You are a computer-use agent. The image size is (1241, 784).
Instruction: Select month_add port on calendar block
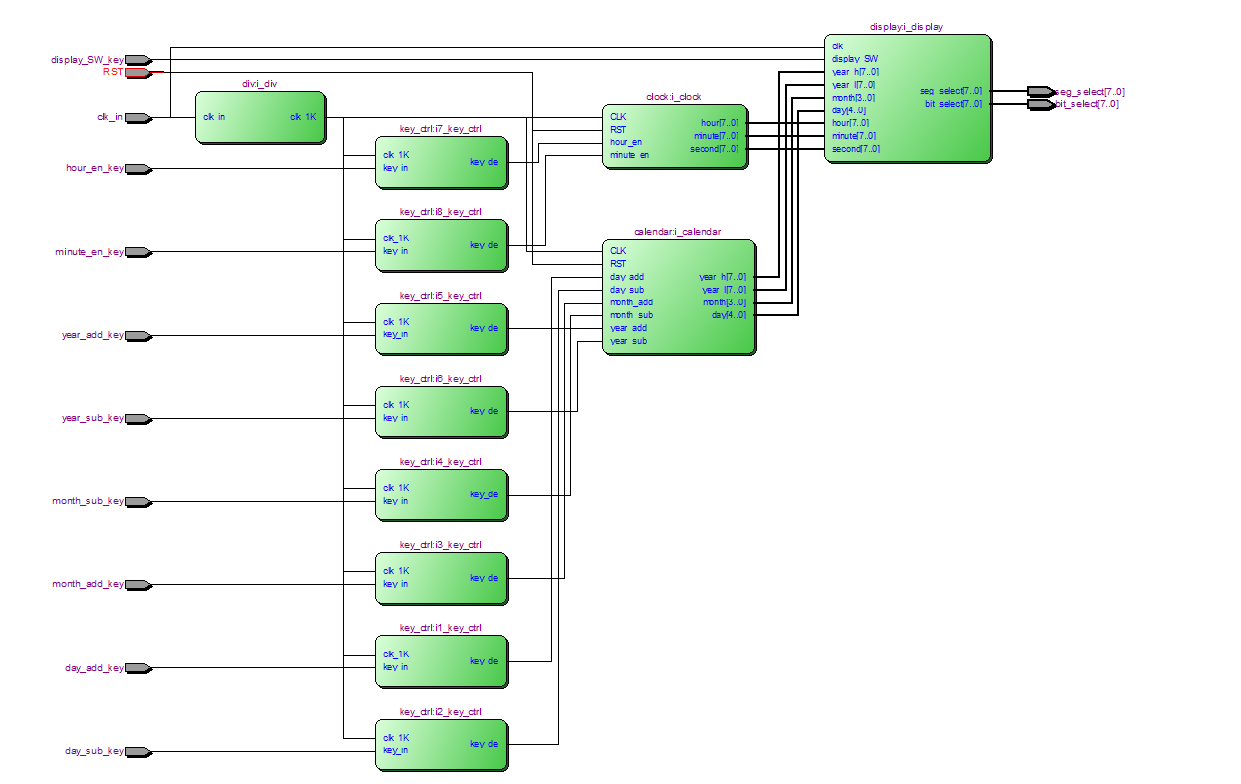[631, 302]
